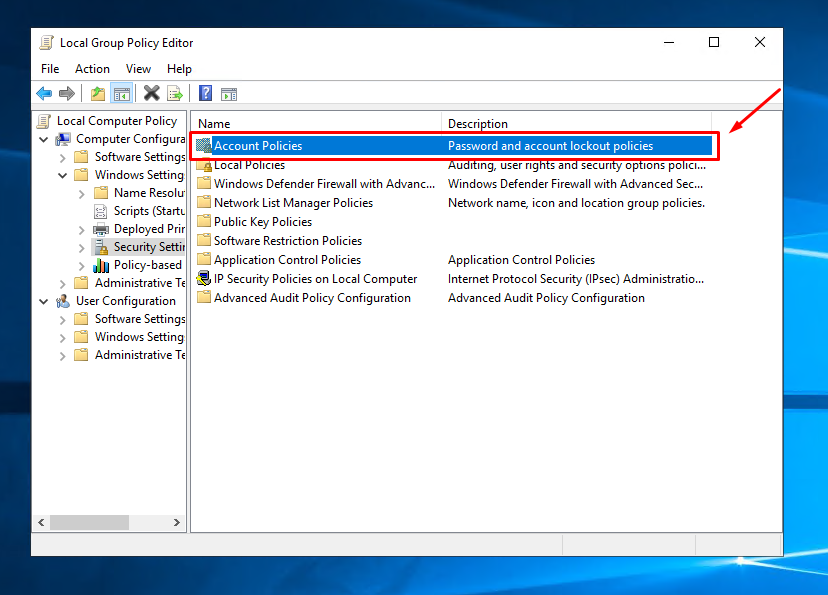828x595 pixels.
Task: Click the Account Policies folder icon
Action: point(203,146)
